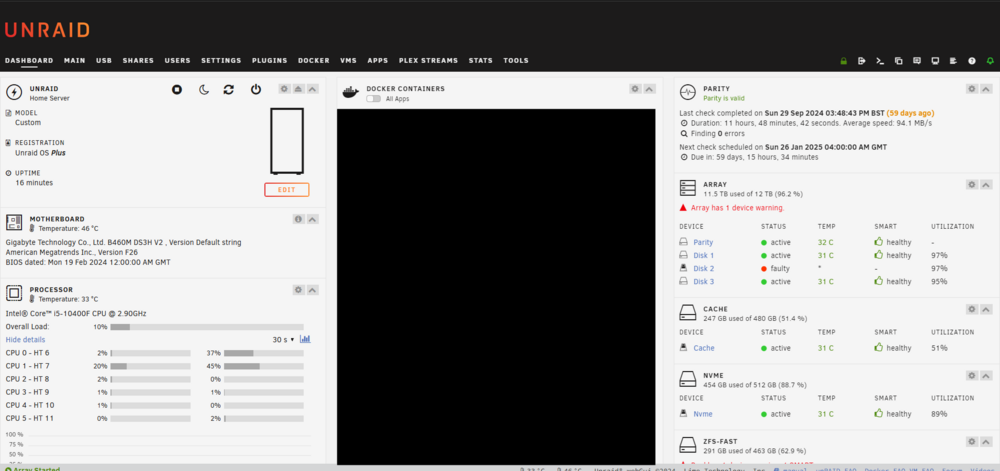
Task: Collapse the Unraid Home Server tile
Action: [312, 89]
